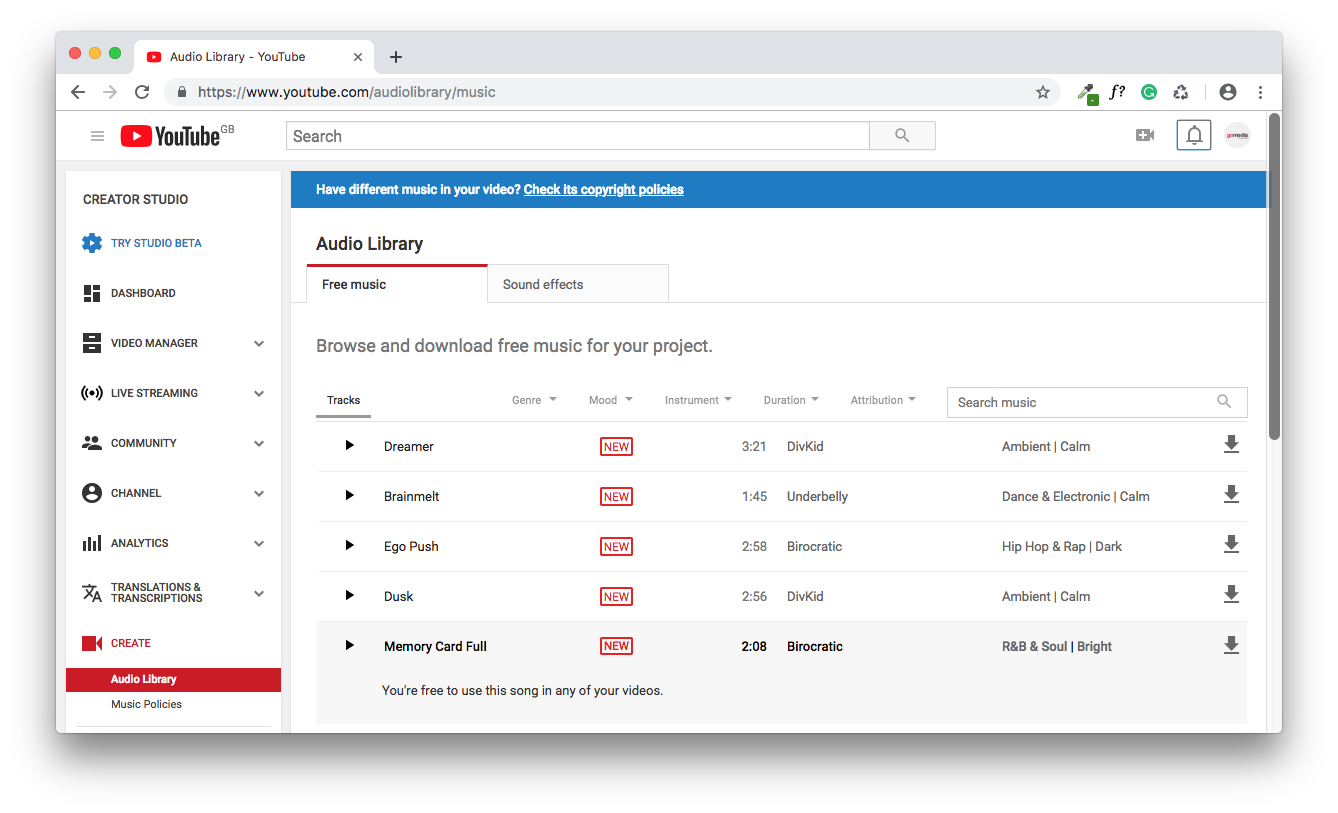
Task: Expand the Analytics section chevron
Action: point(259,543)
